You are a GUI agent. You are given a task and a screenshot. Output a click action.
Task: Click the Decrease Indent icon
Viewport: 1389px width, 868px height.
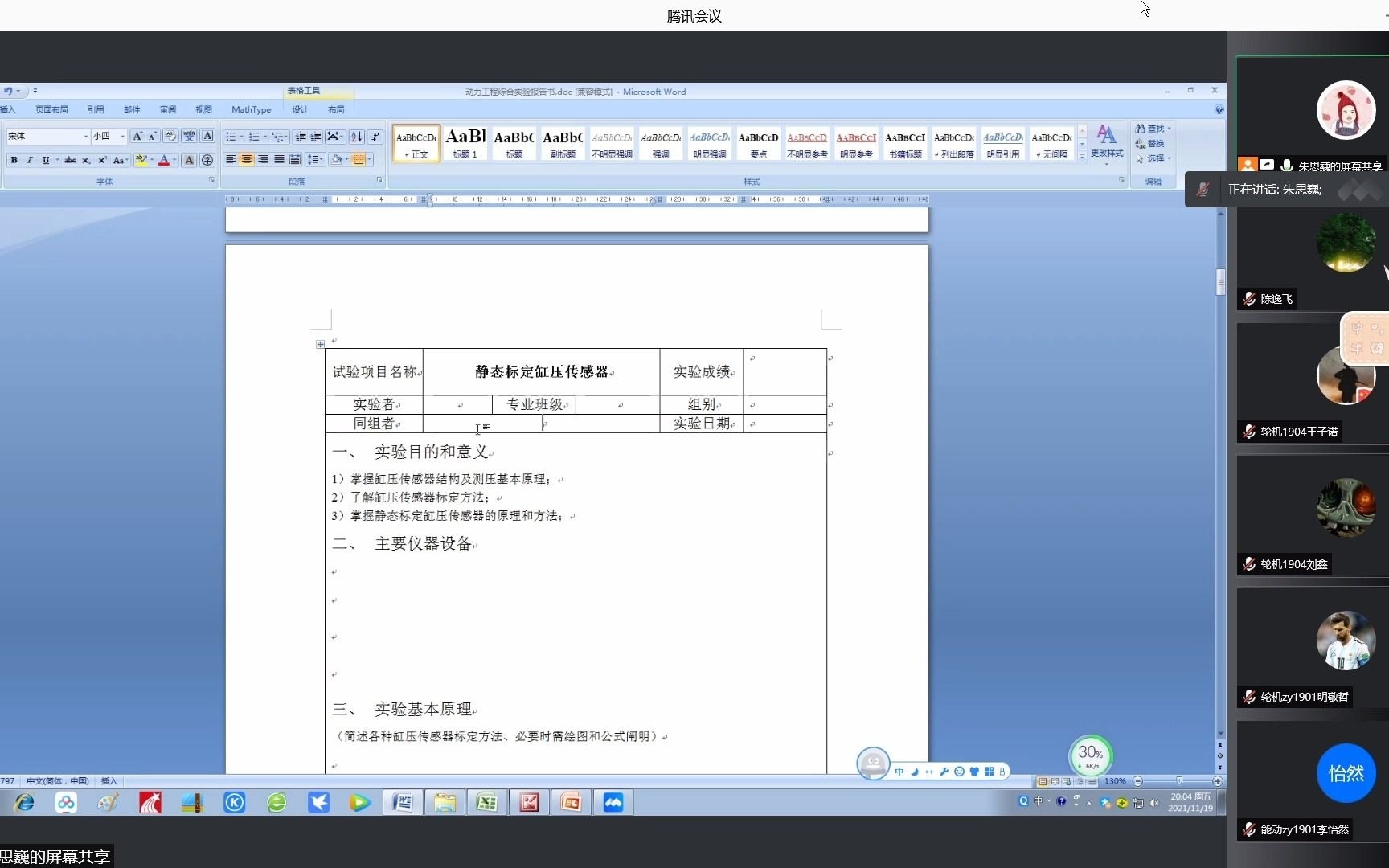tap(300, 136)
